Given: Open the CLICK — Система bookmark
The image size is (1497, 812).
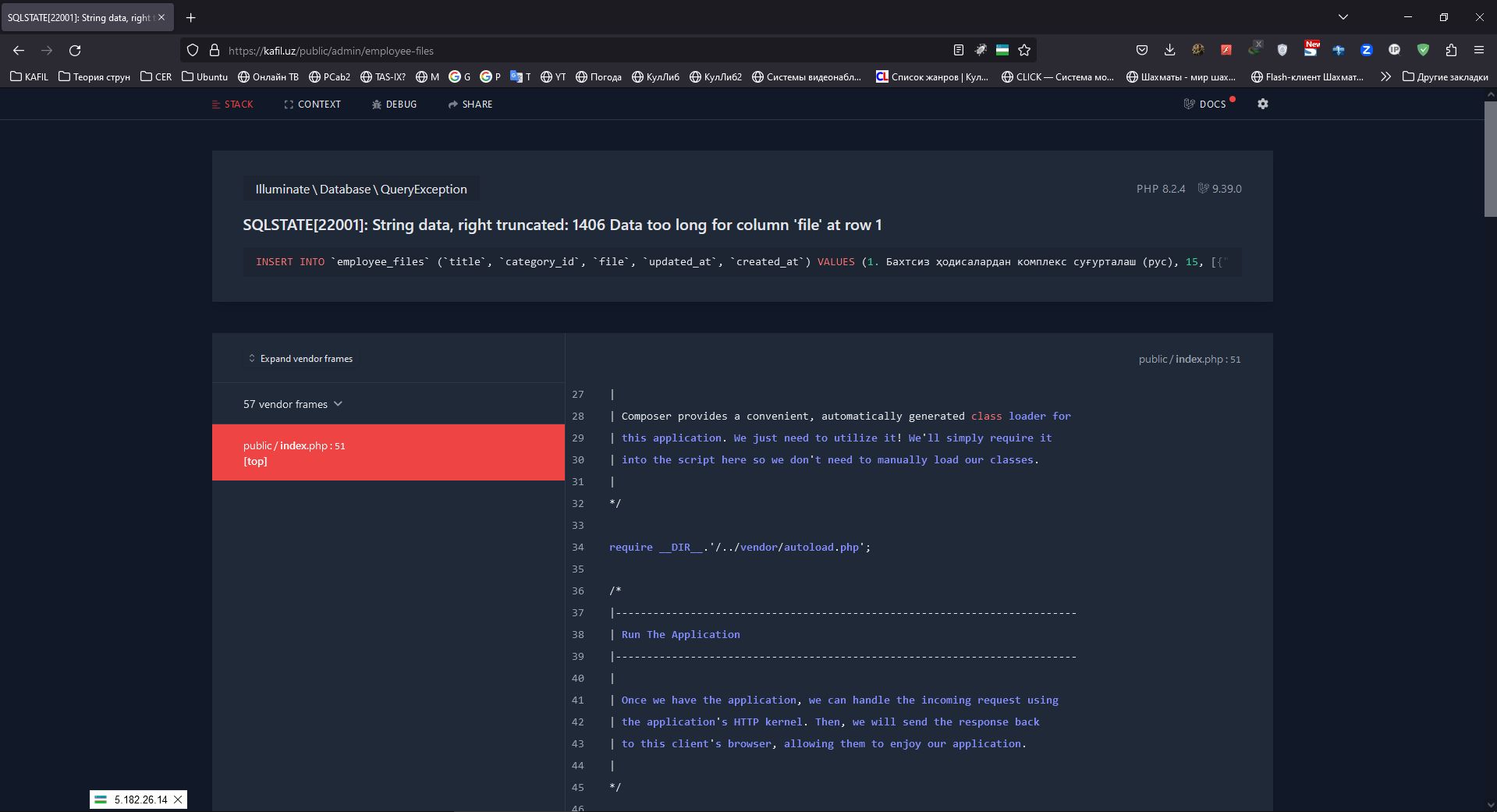Looking at the screenshot, I should point(1058,76).
